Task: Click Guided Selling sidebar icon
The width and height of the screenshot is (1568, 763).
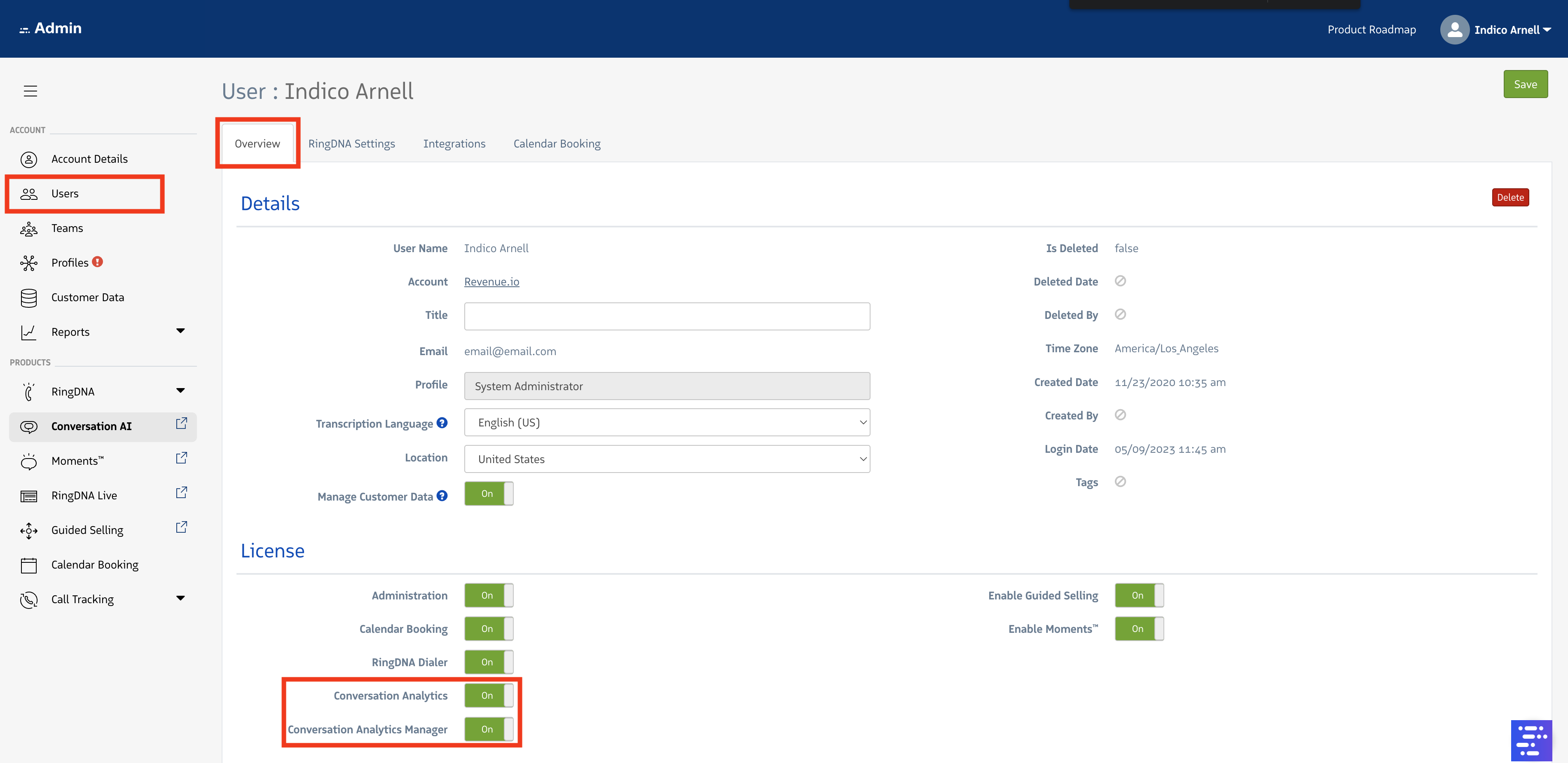Action: pos(28,531)
